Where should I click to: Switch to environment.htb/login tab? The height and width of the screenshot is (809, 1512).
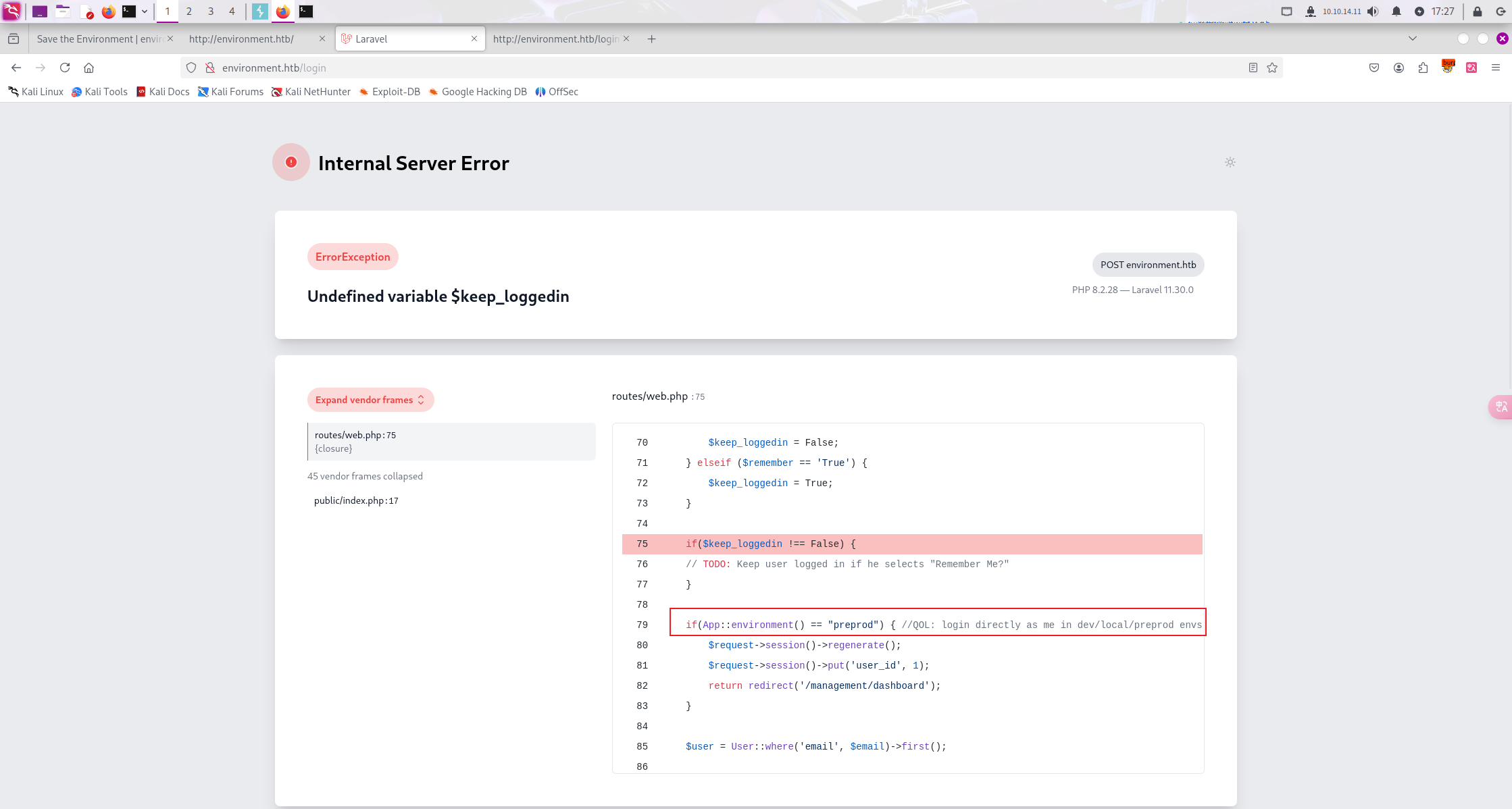point(555,39)
